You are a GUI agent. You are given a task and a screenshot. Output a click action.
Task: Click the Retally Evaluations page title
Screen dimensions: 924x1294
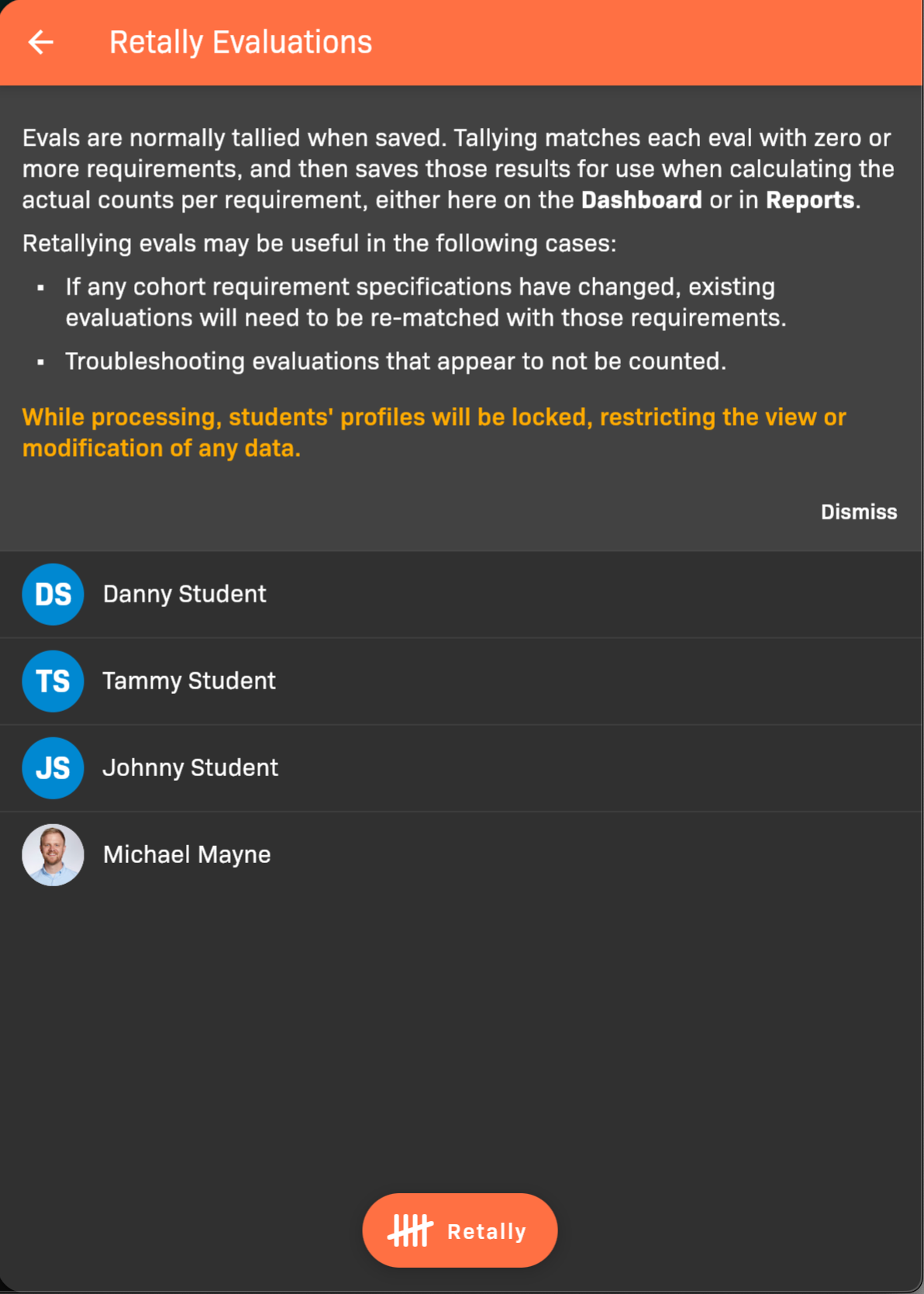click(x=240, y=43)
